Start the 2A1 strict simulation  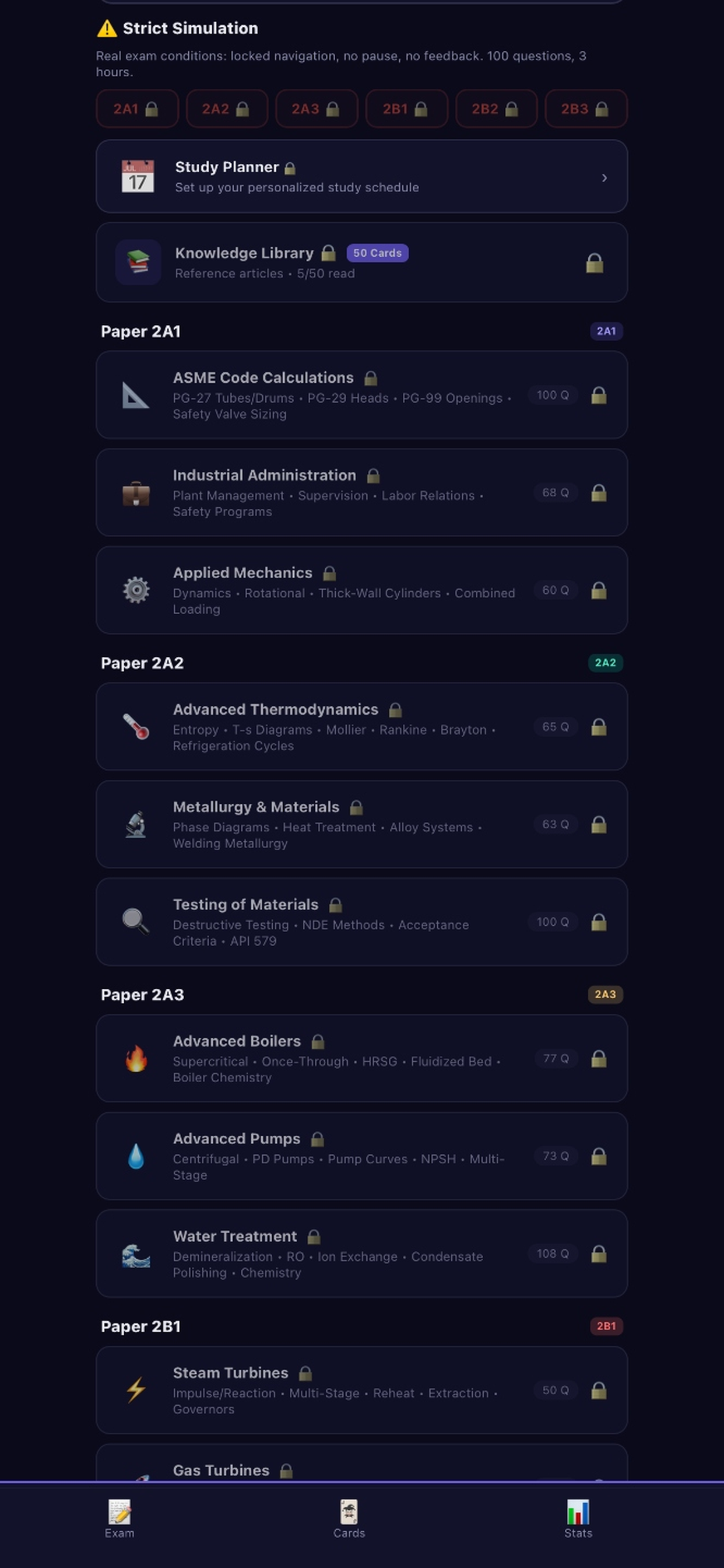coord(137,109)
